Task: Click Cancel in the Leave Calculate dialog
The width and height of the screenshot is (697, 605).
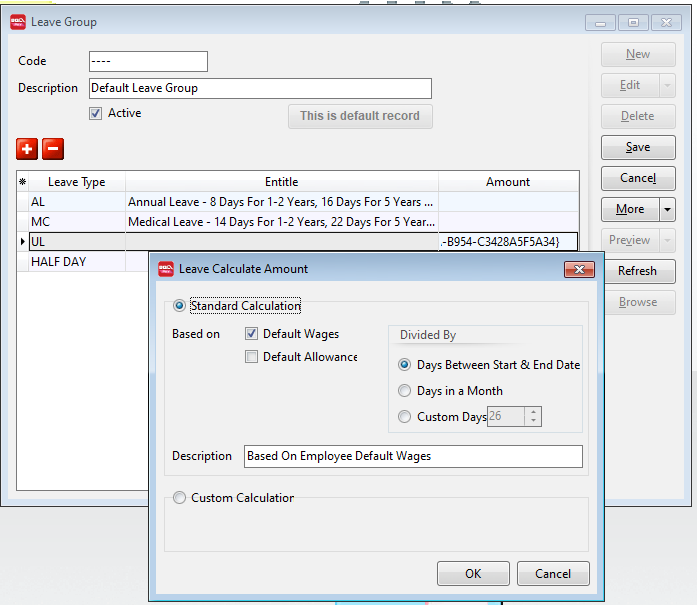Action: pos(552,574)
